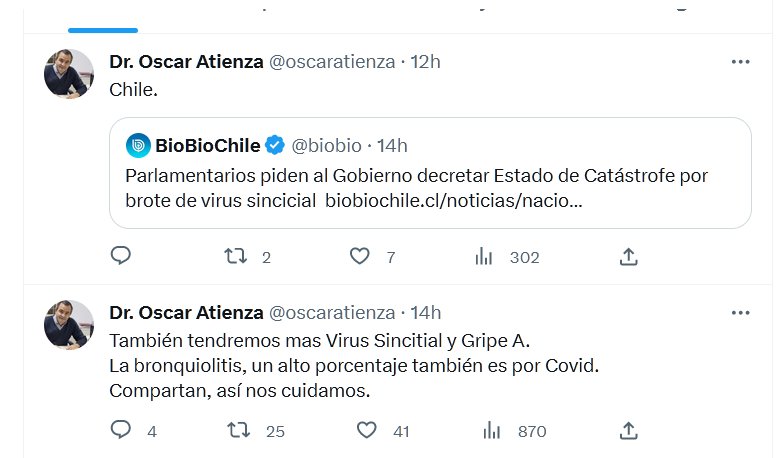View analytics for the 870-views tweet
The image size is (776, 458).
pyautogui.click(x=491, y=431)
